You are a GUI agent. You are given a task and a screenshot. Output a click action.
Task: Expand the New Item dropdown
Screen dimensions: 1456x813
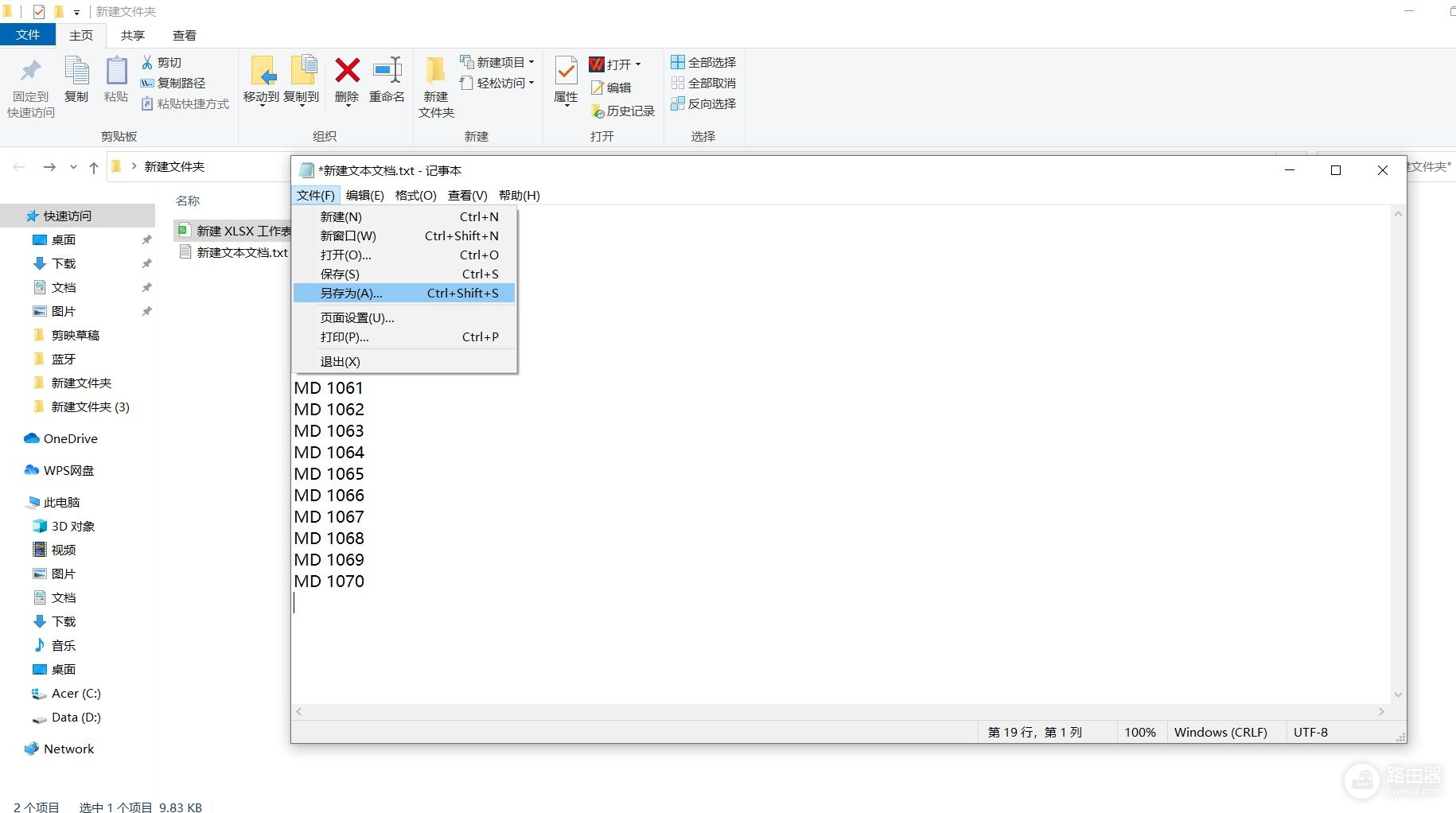531,62
